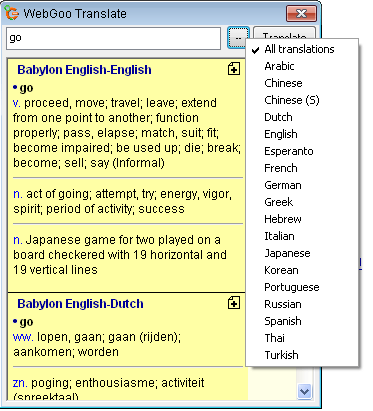373x411 pixels.
Task: Click the 'Babylon English-English' dictionary heading
Action: [84, 70]
